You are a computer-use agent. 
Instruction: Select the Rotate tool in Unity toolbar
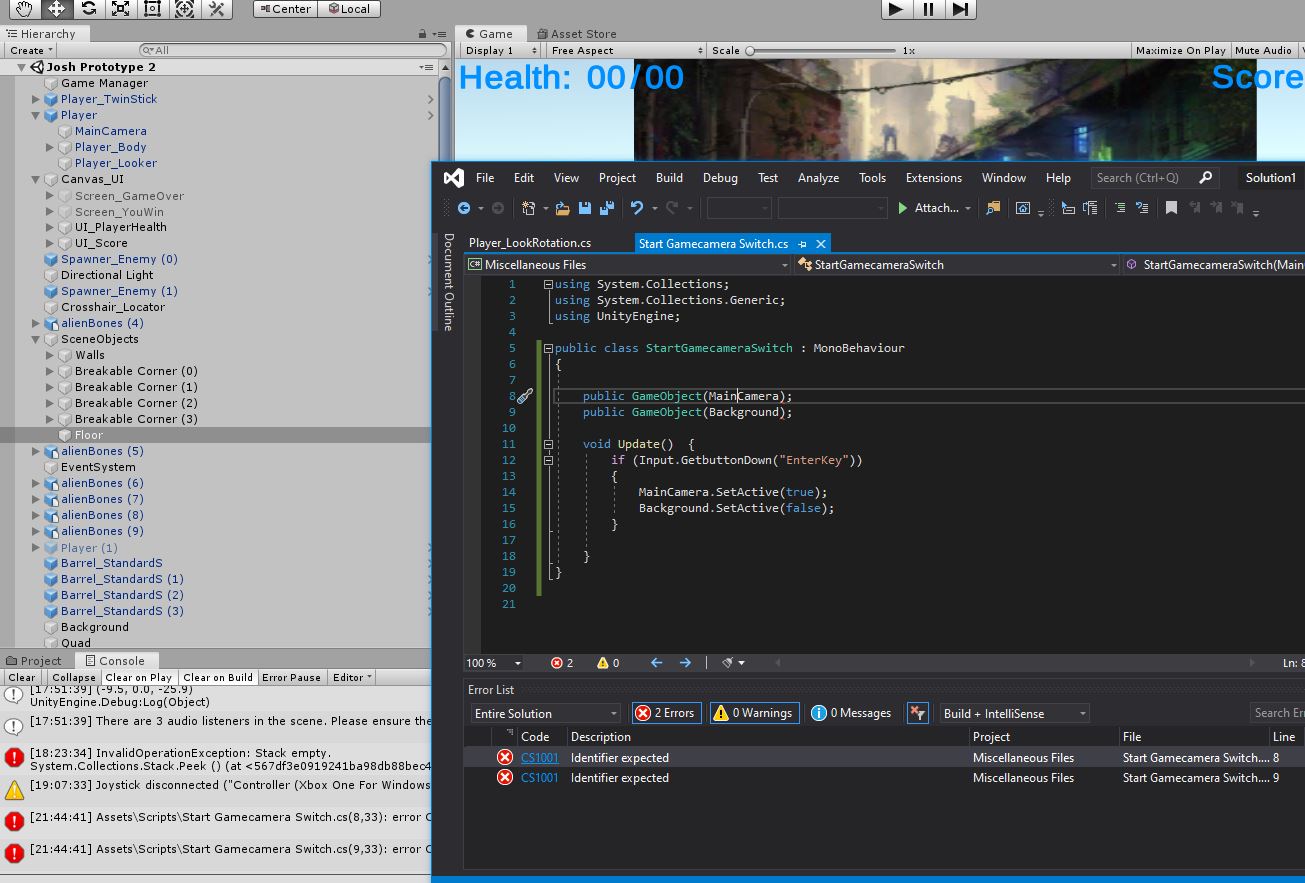point(88,9)
